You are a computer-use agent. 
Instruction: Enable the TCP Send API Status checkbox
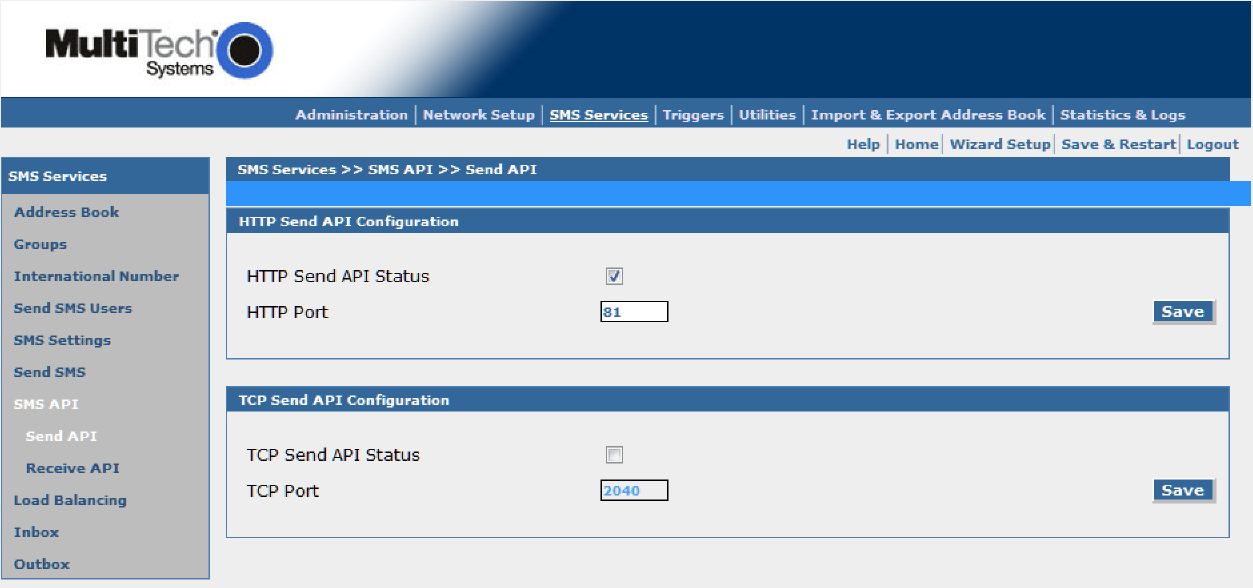614,455
